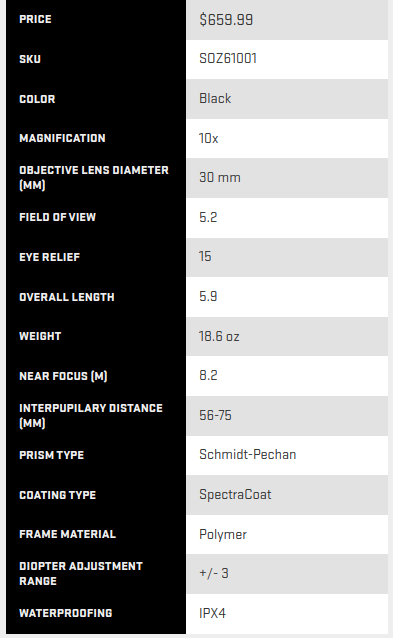Click the +/- 3 diopter range value
Screen dimensions: 393x638
(214, 574)
